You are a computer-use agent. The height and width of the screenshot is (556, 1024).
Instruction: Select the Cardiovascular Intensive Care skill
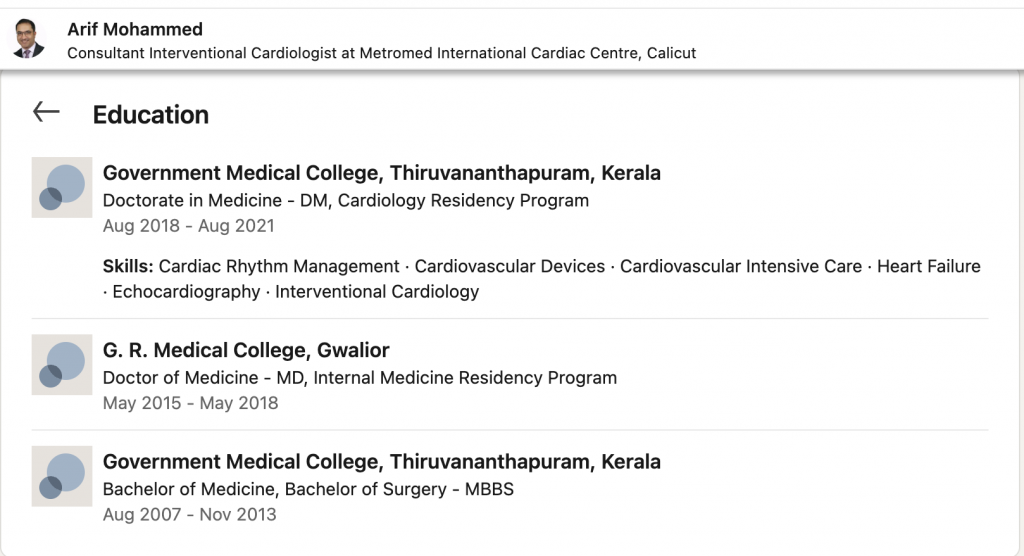pyautogui.click(x=741, y=266)
